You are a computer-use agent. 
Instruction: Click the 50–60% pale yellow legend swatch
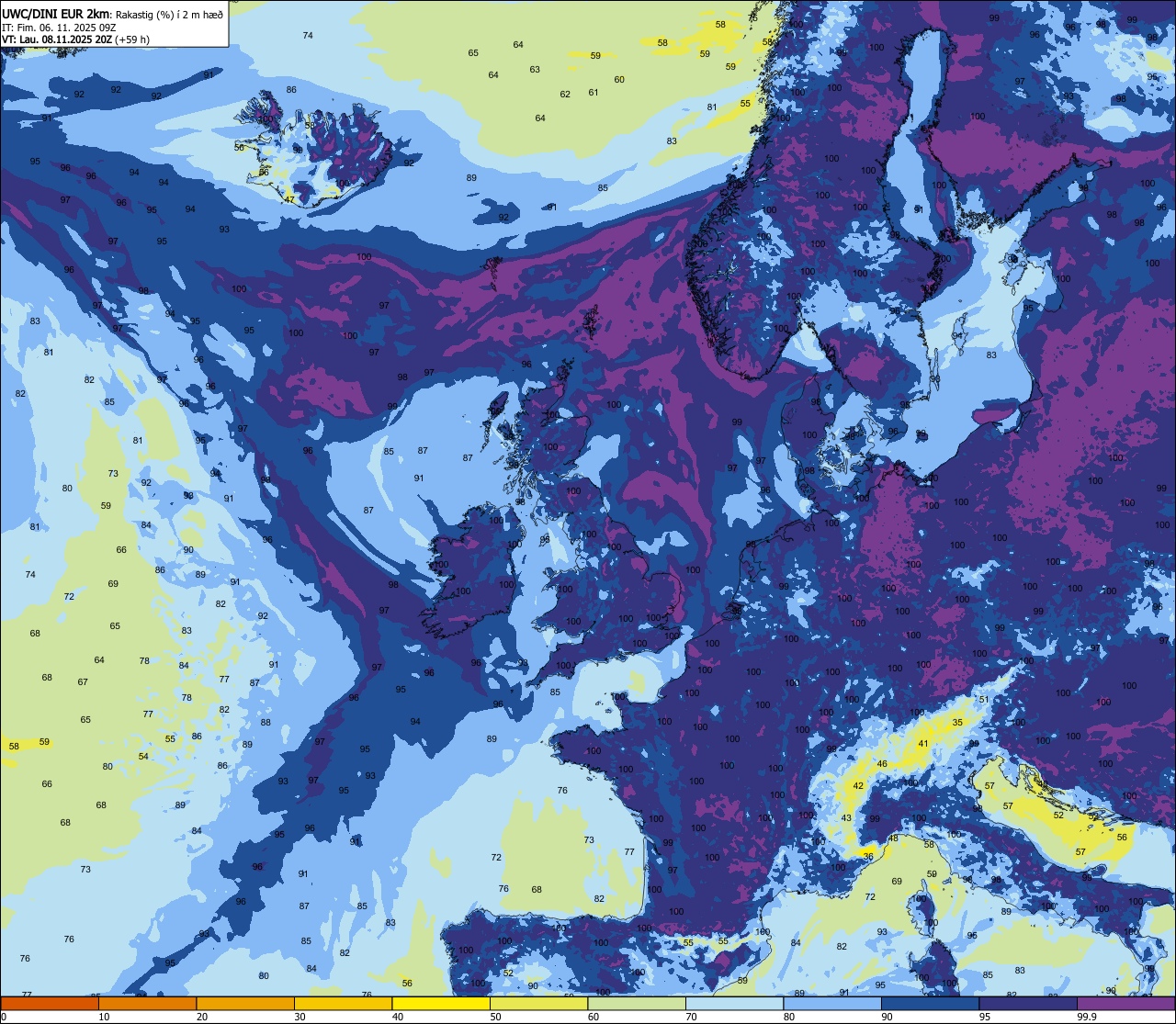[538, 1003]
